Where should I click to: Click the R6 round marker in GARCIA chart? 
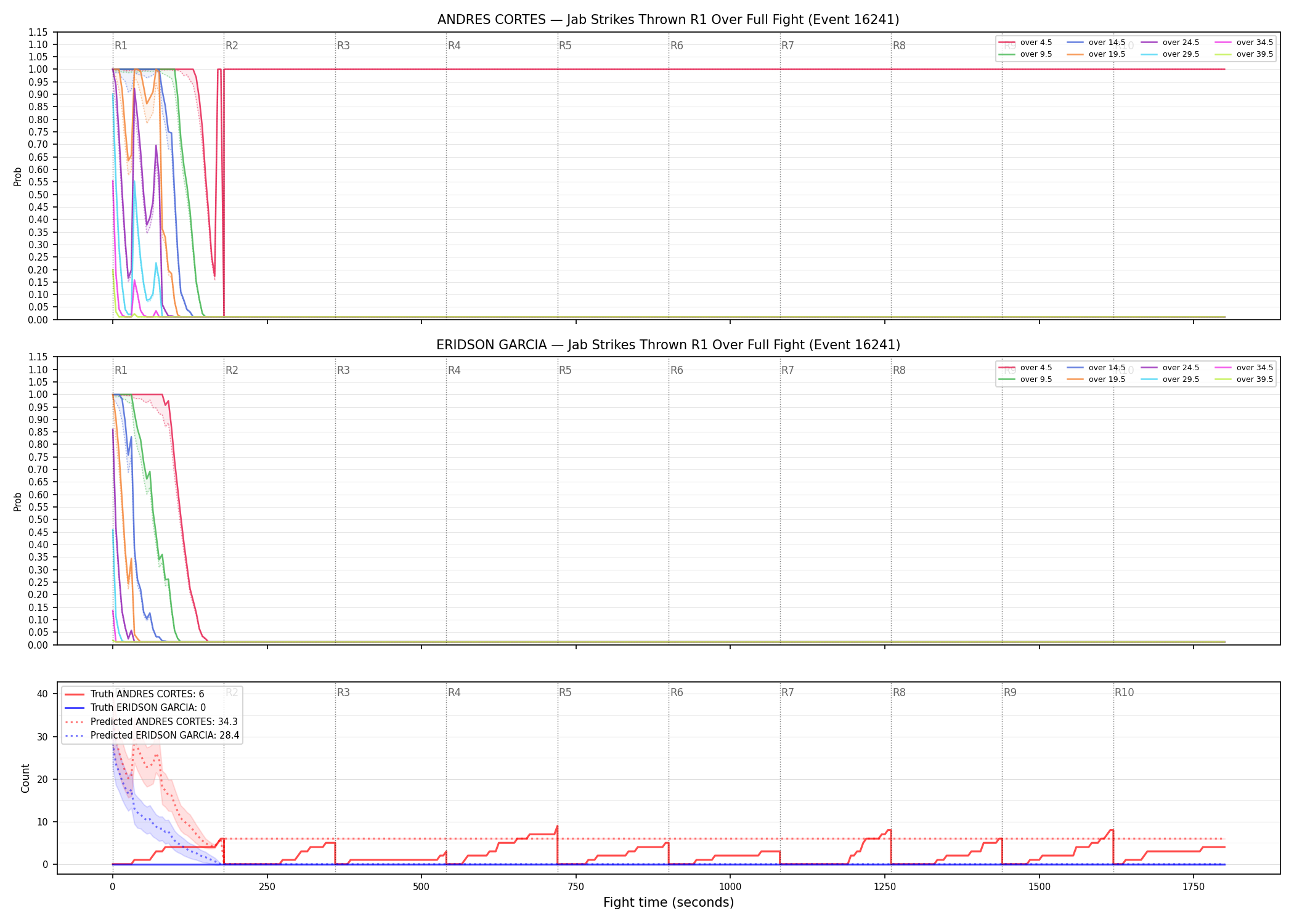pos(677,370)
